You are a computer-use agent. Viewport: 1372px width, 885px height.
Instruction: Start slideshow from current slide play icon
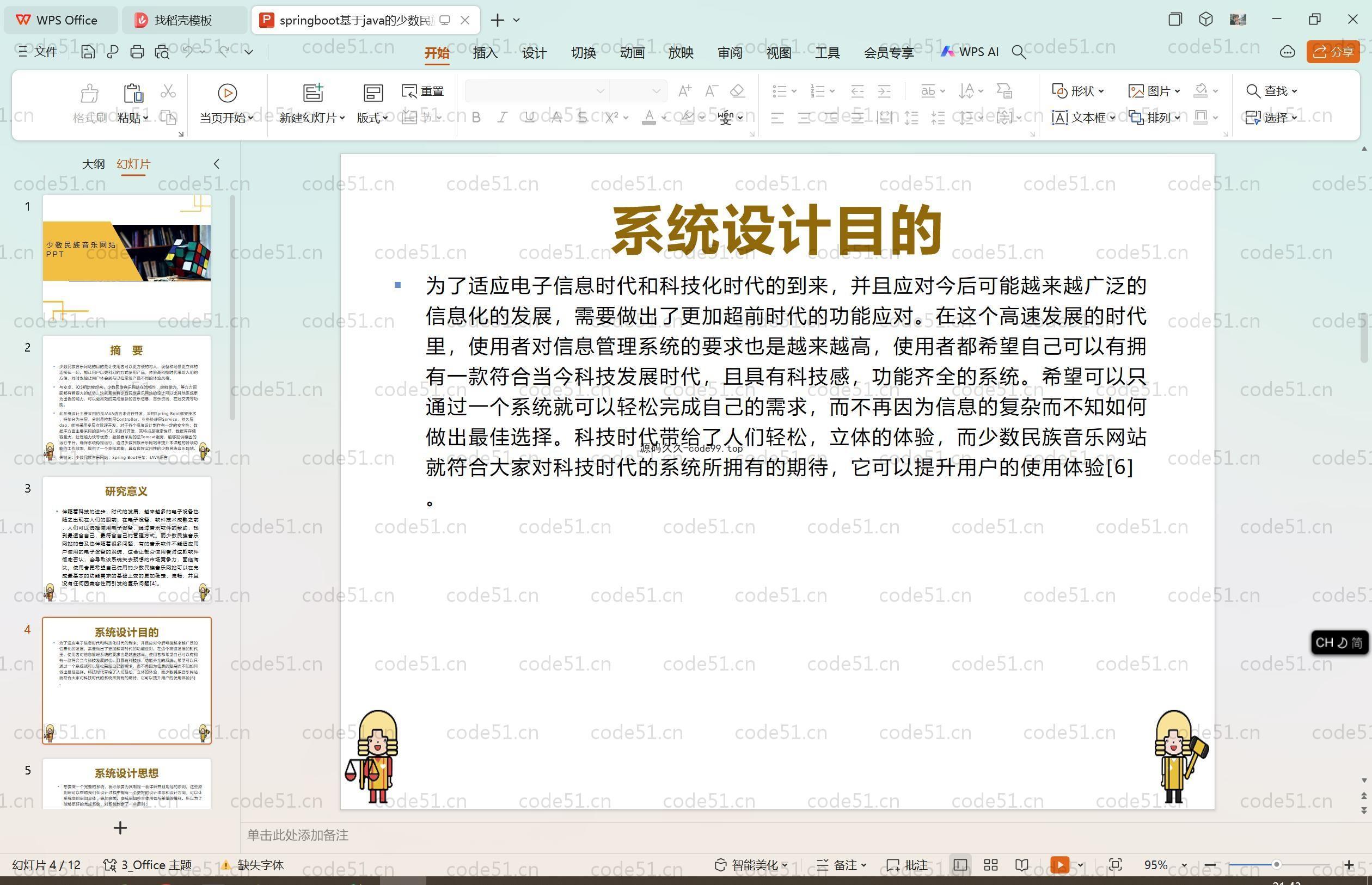227,93
